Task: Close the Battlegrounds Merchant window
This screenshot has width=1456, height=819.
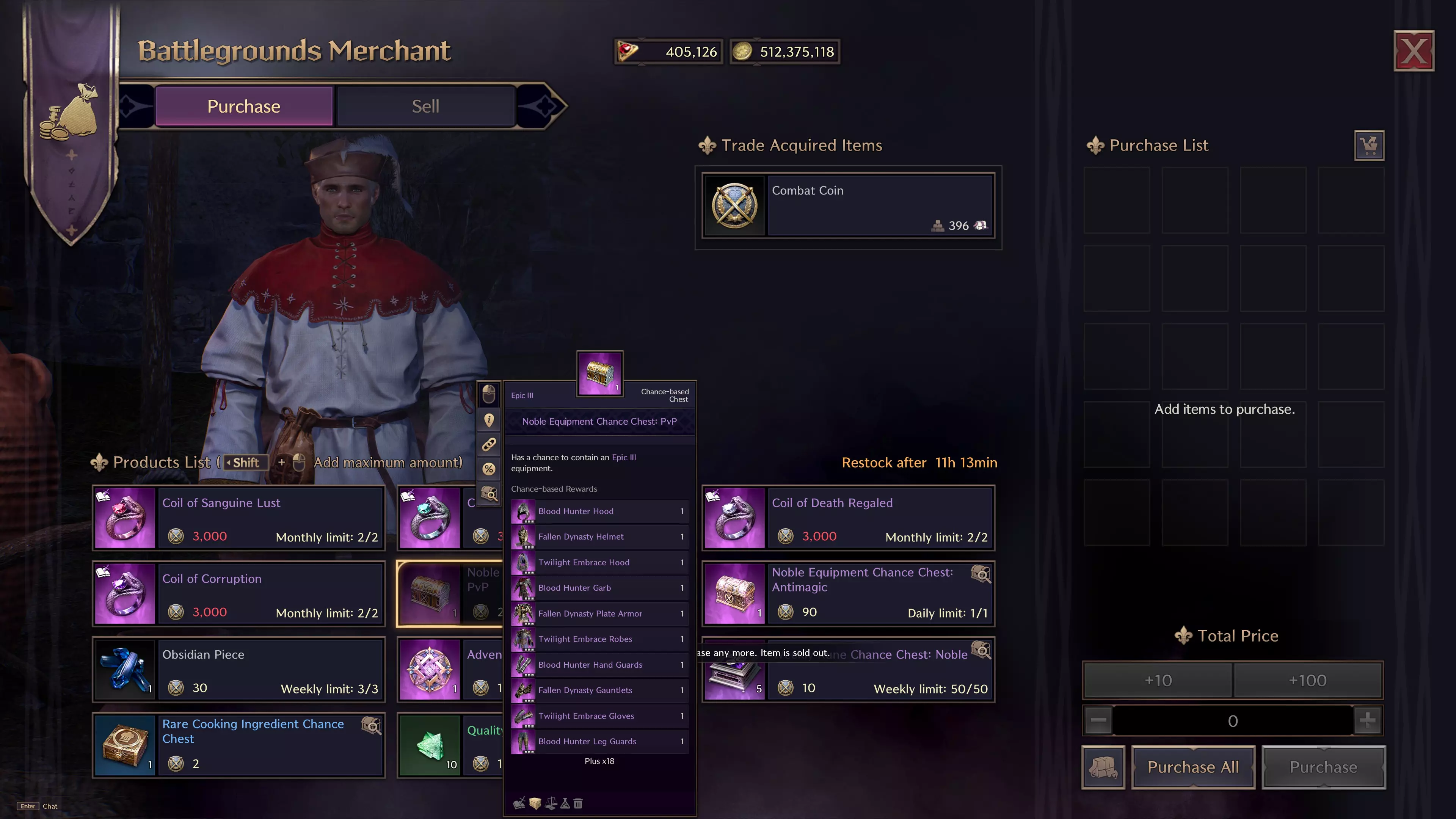Action: 1414,51
